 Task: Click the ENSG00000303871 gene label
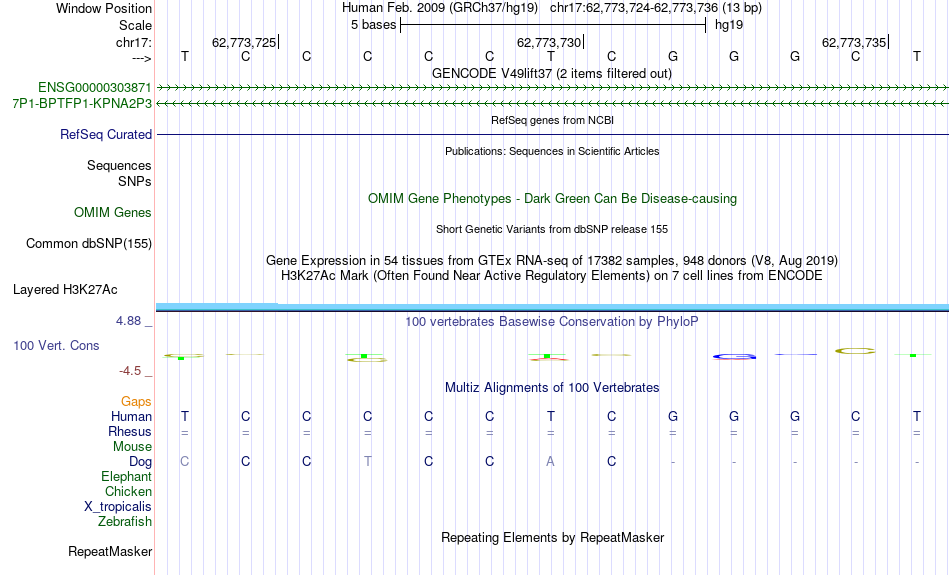95,87
